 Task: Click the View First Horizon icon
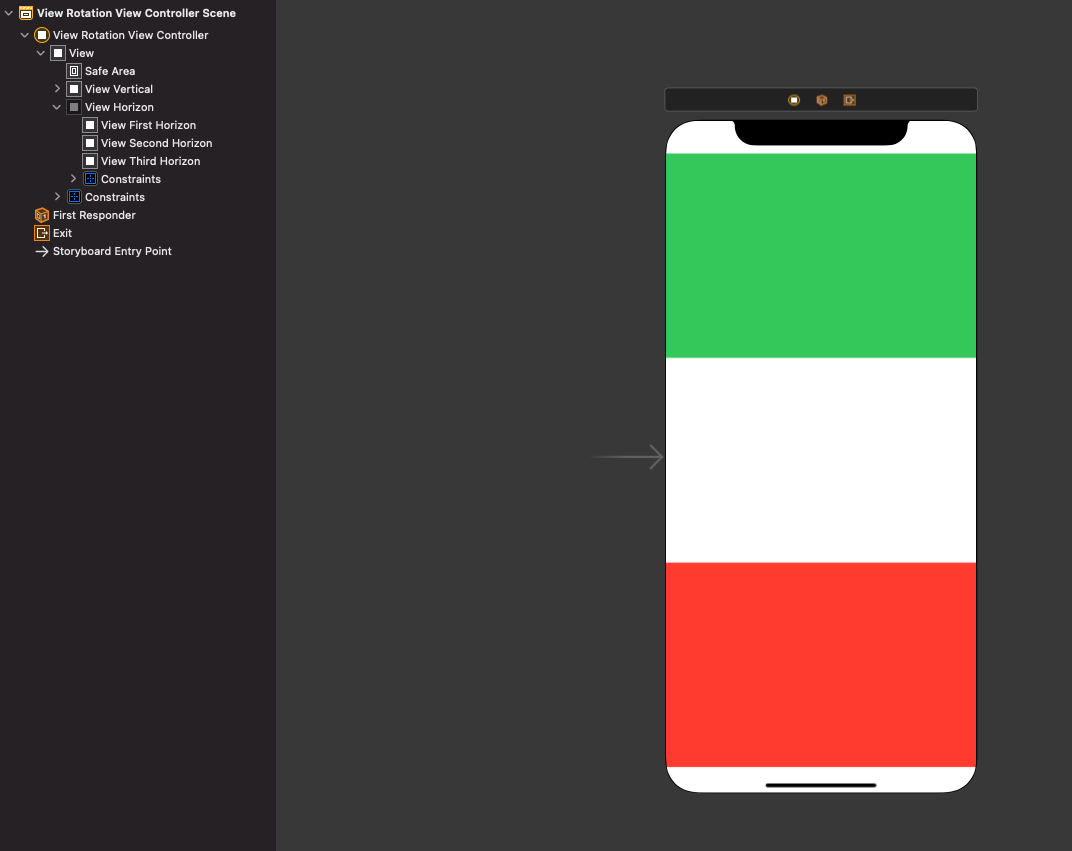[90, 125]
